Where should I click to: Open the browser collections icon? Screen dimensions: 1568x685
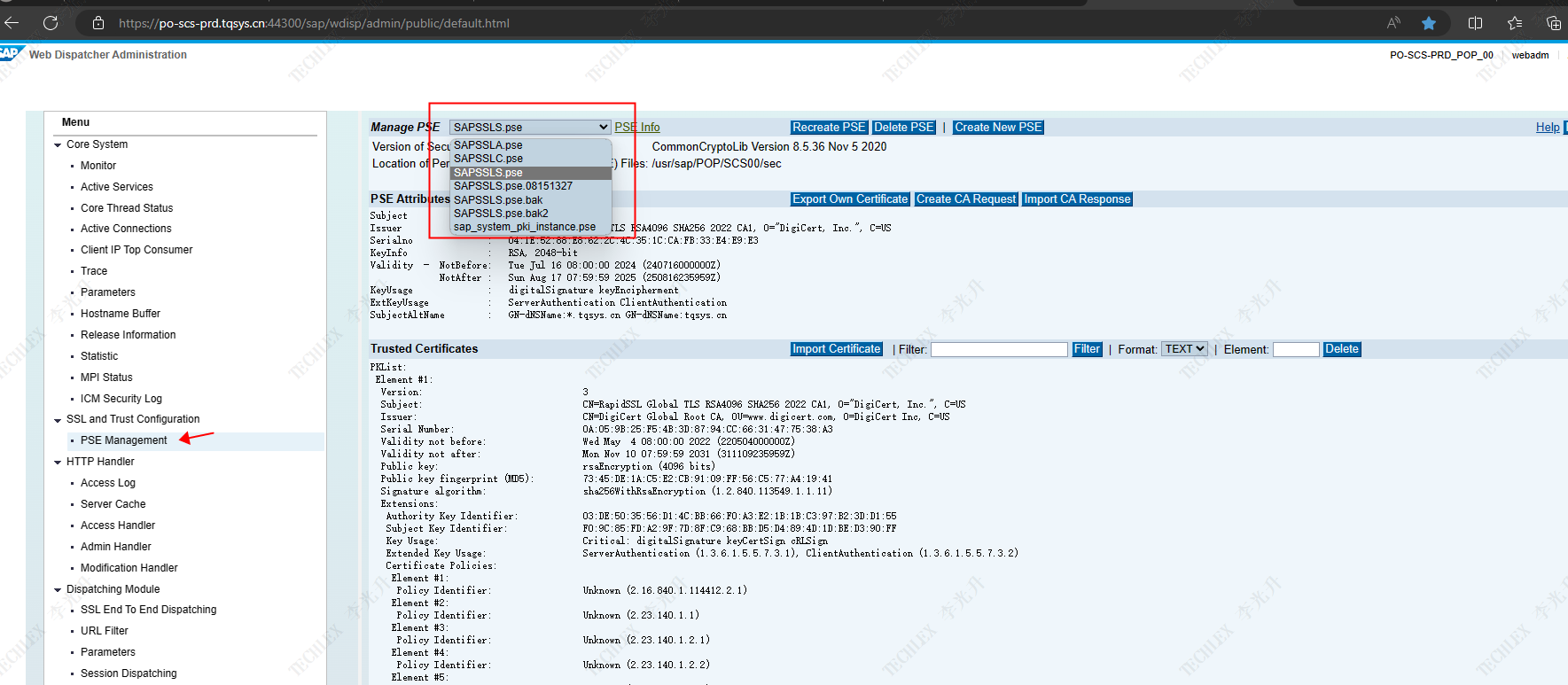(1553, 23)
